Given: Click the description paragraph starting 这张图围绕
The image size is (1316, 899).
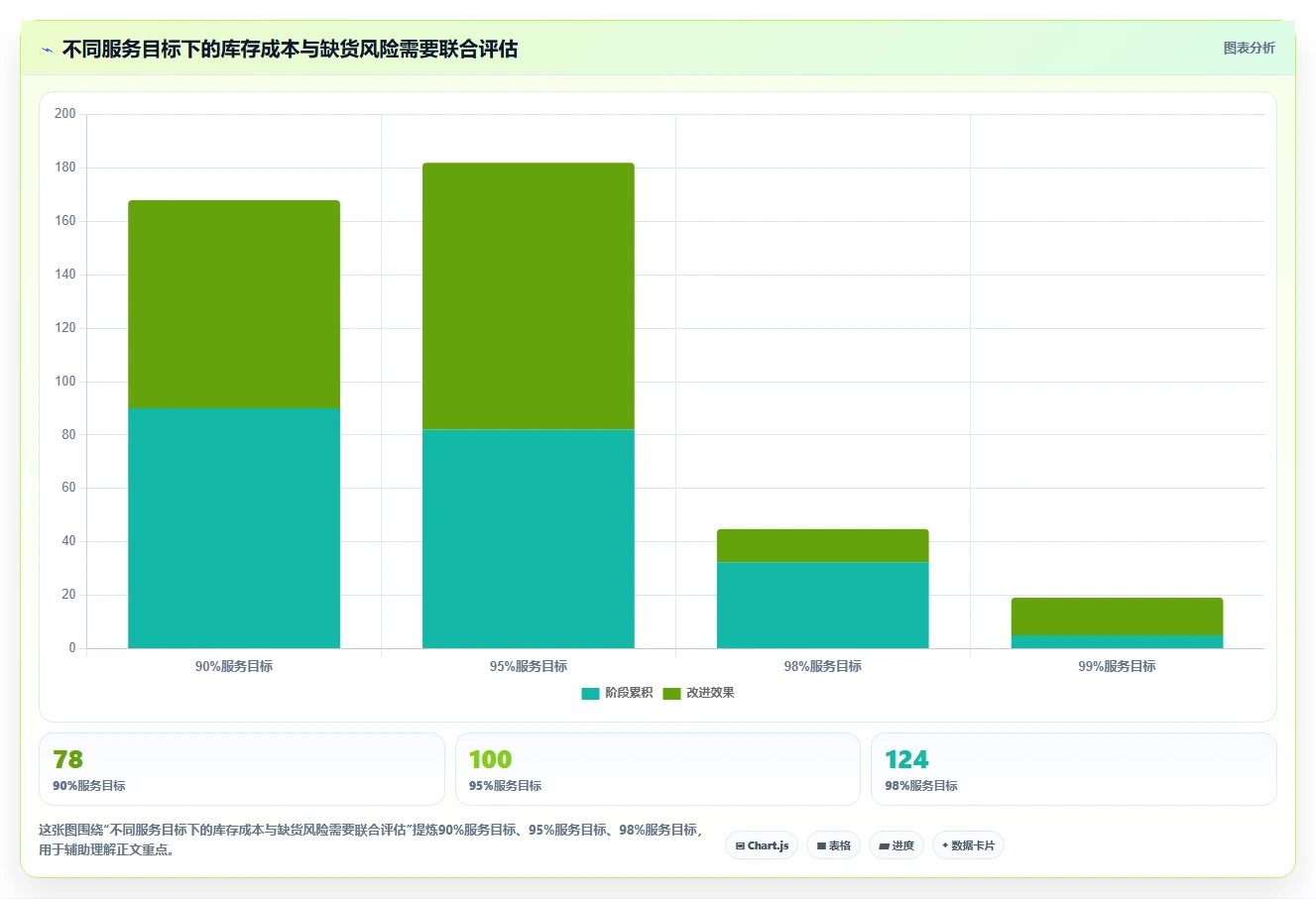Looking at the screenshot, I should pos(370,840).
